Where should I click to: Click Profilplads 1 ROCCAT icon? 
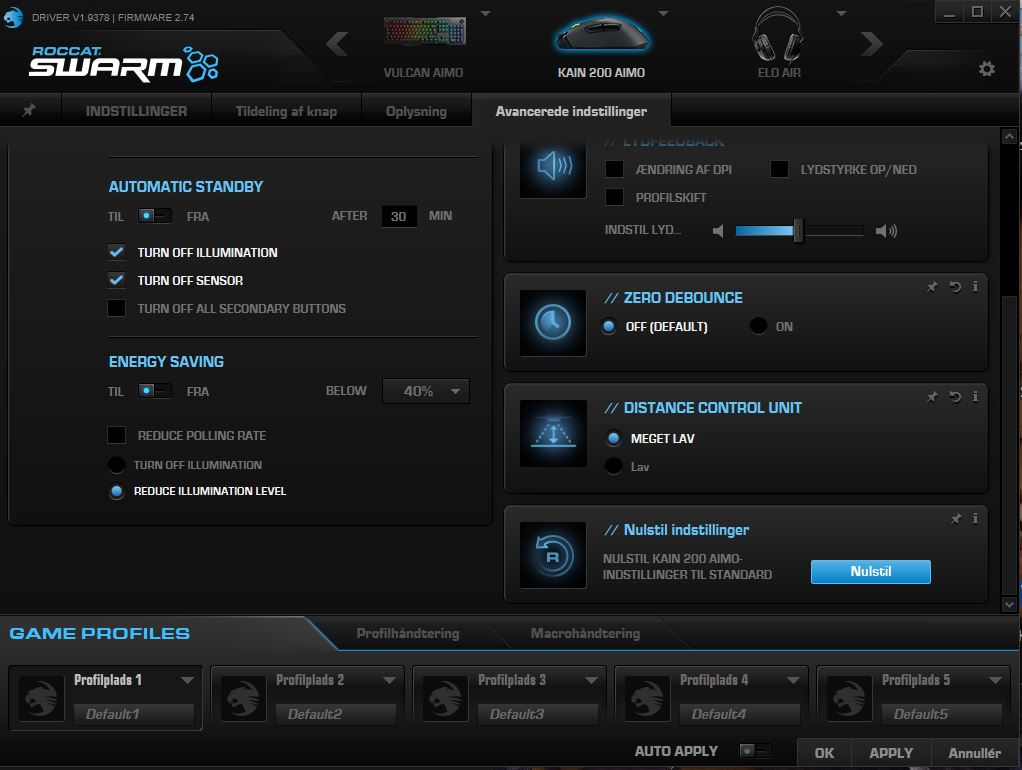pyautogui.click(x=42, y=698)
